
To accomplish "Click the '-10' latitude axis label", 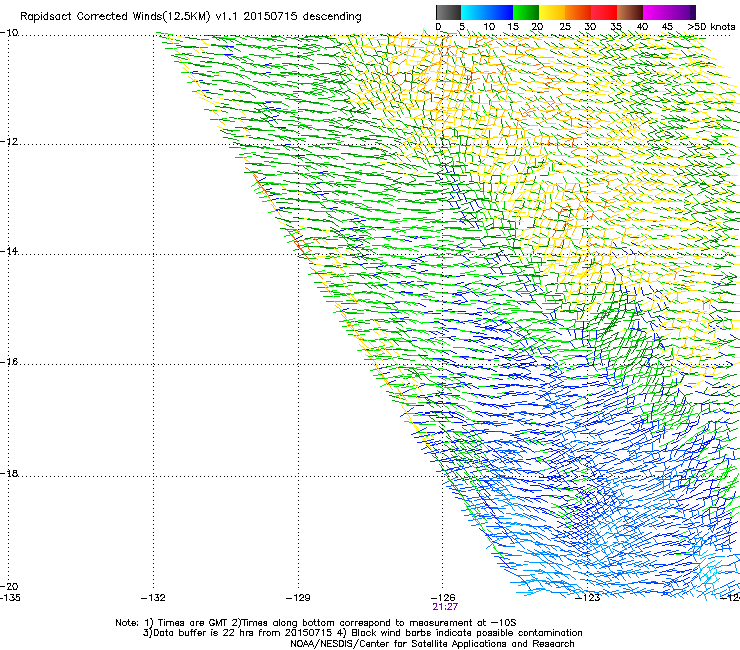I will [x=9, y=33].
